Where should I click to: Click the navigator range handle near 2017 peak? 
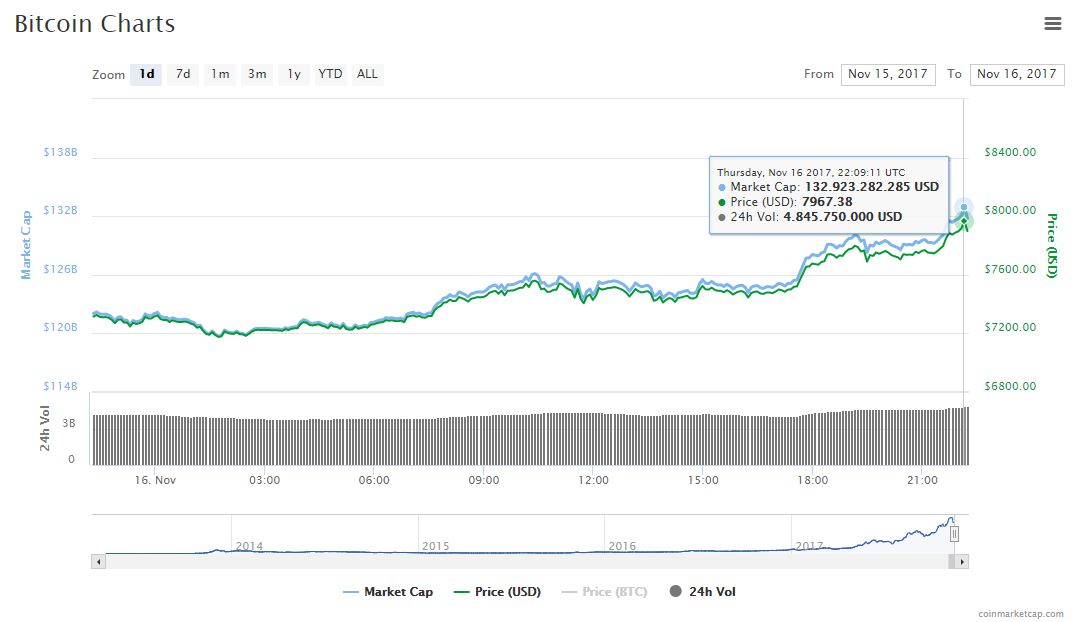(954, 534)
